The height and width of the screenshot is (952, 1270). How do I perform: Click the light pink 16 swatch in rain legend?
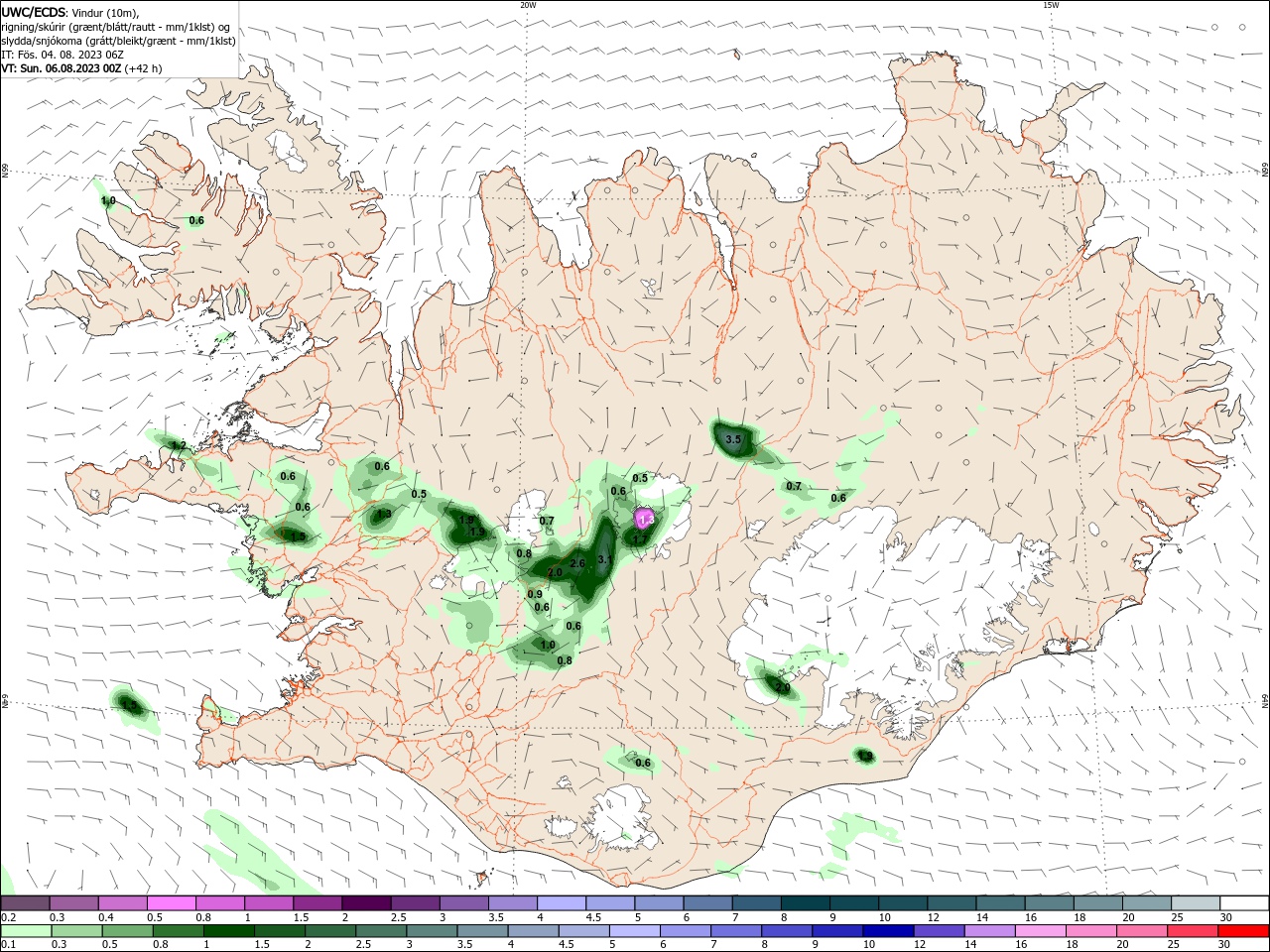pos(1041,931)
